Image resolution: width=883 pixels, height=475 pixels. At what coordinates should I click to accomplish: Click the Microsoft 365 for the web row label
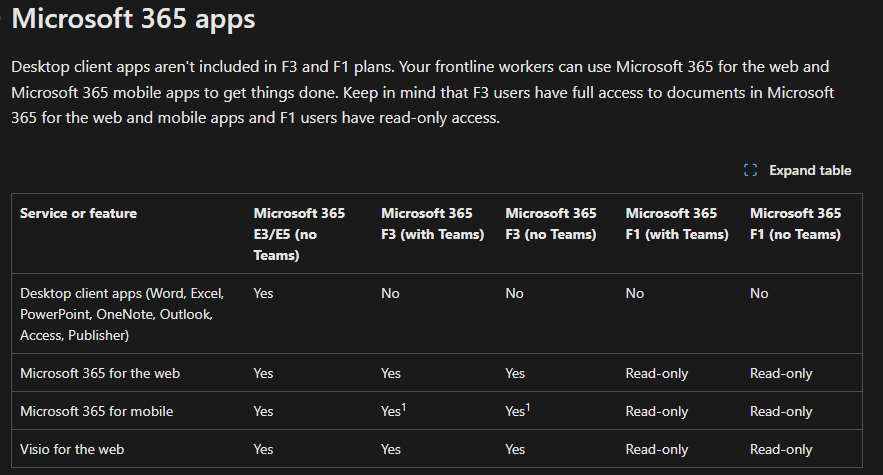(x=100, y=373)
